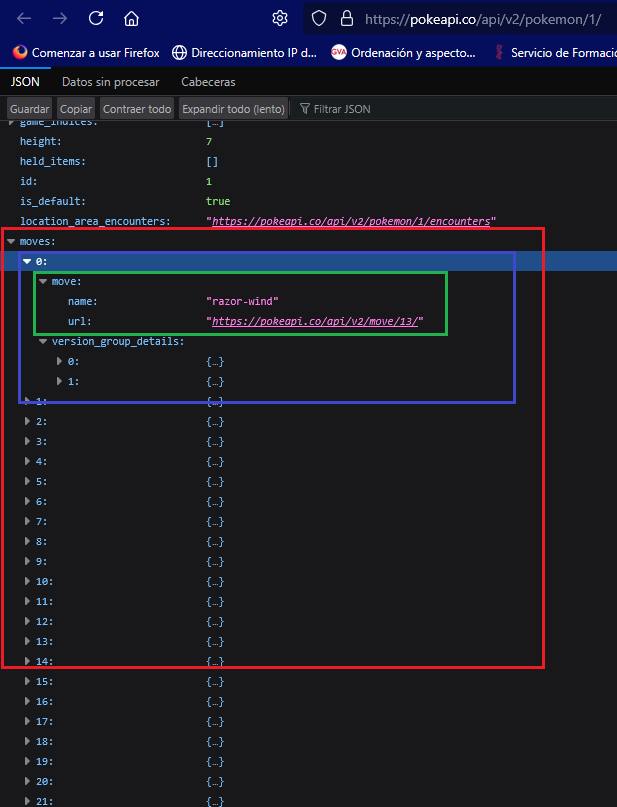Collapse the move object node
This screenshot has height=807, width=617.
pos(43,282)
